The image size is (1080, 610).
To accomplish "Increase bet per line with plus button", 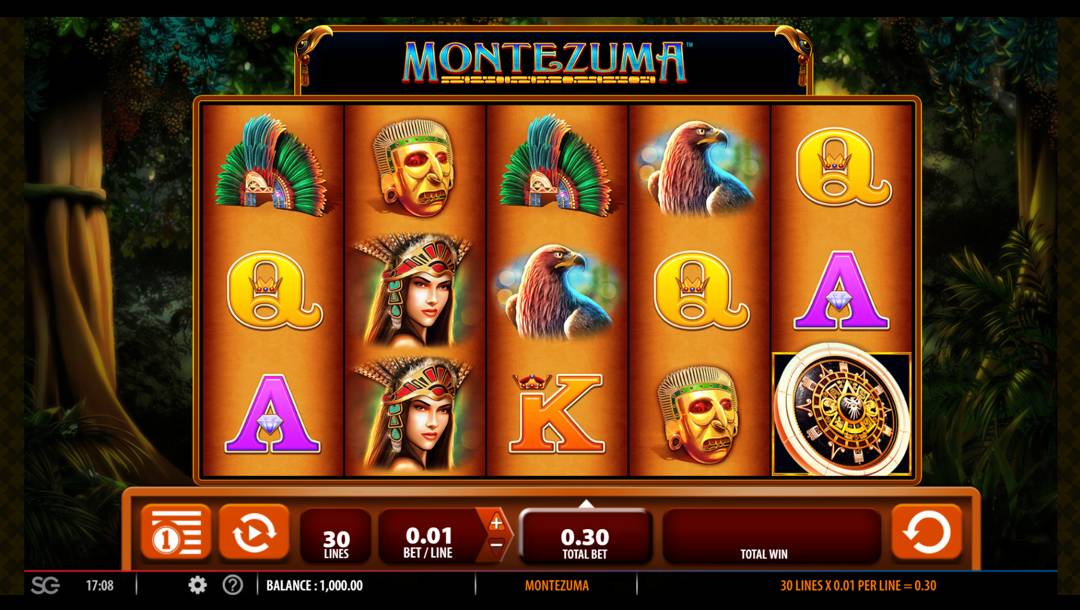I will tap(496, 523).
